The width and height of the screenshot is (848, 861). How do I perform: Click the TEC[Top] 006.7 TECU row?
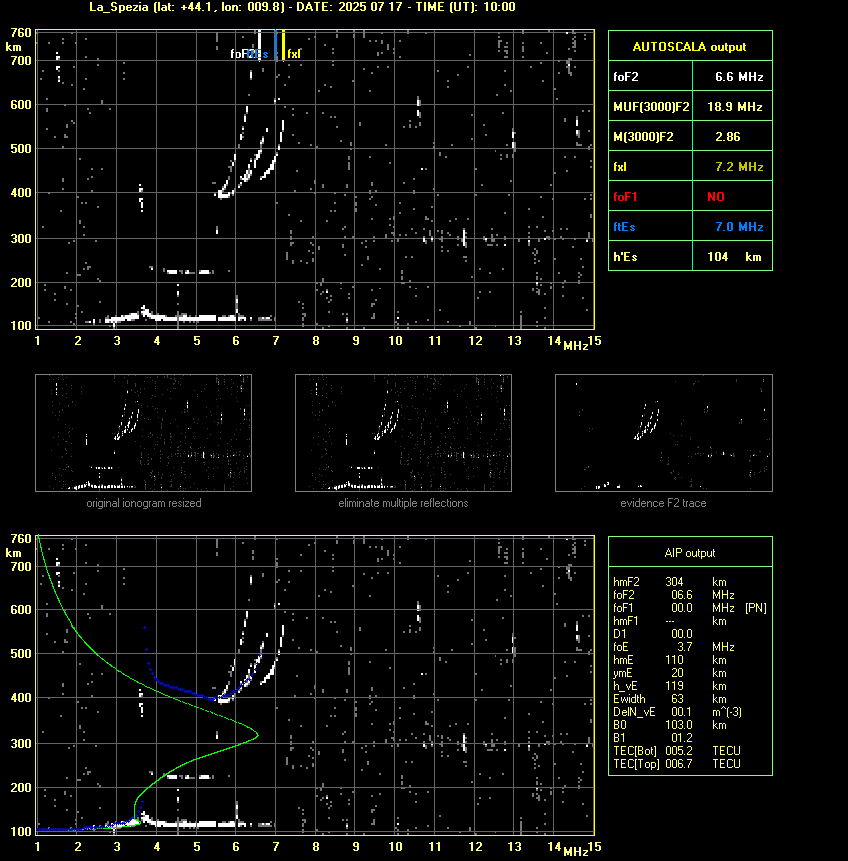tap(677, 764)
